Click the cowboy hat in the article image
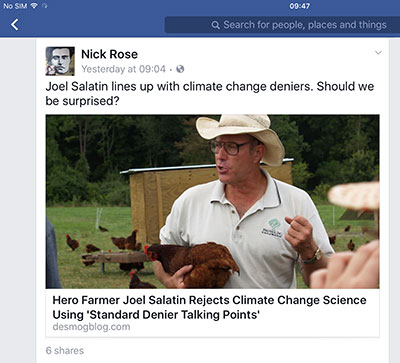 tap(240, 135)
